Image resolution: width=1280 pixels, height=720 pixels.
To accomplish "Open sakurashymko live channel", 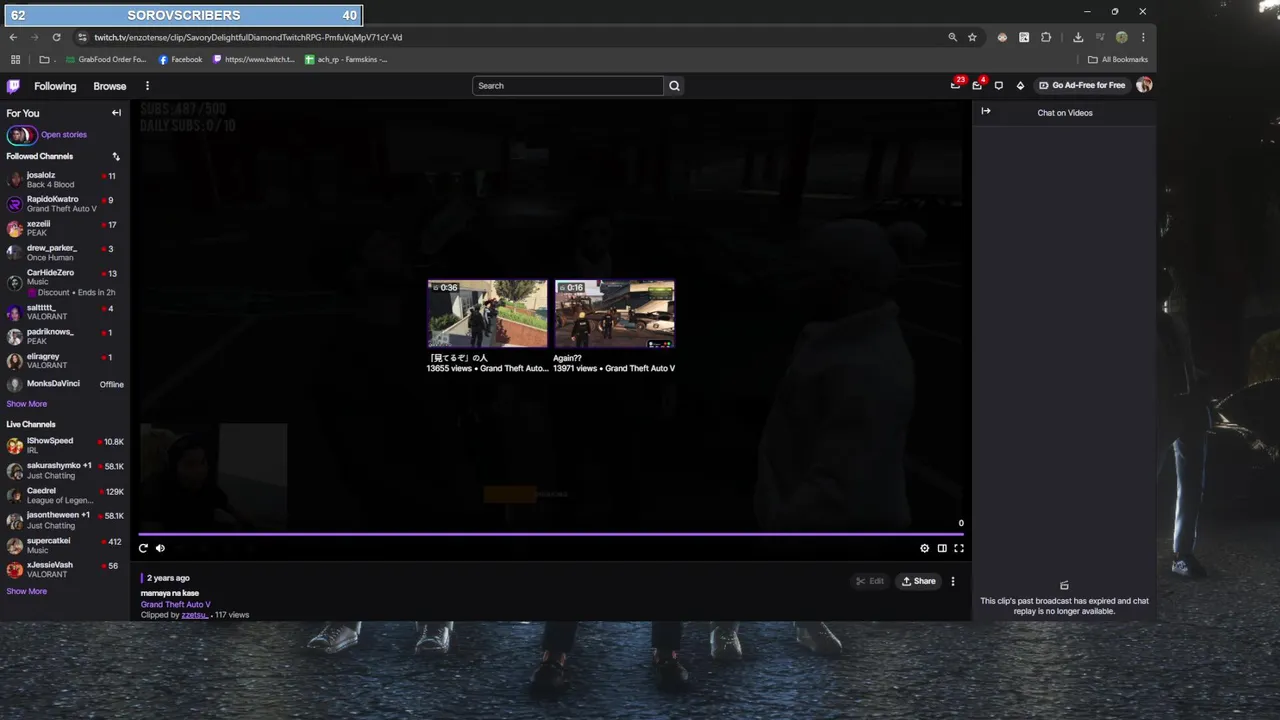I will (64, 470).
